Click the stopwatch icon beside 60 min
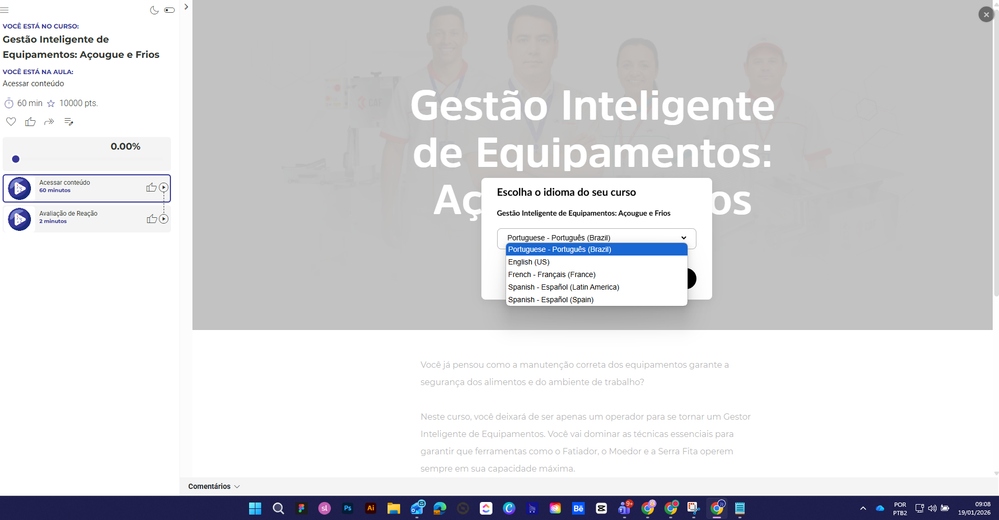The image size is (999, 520). coord(9,103)
